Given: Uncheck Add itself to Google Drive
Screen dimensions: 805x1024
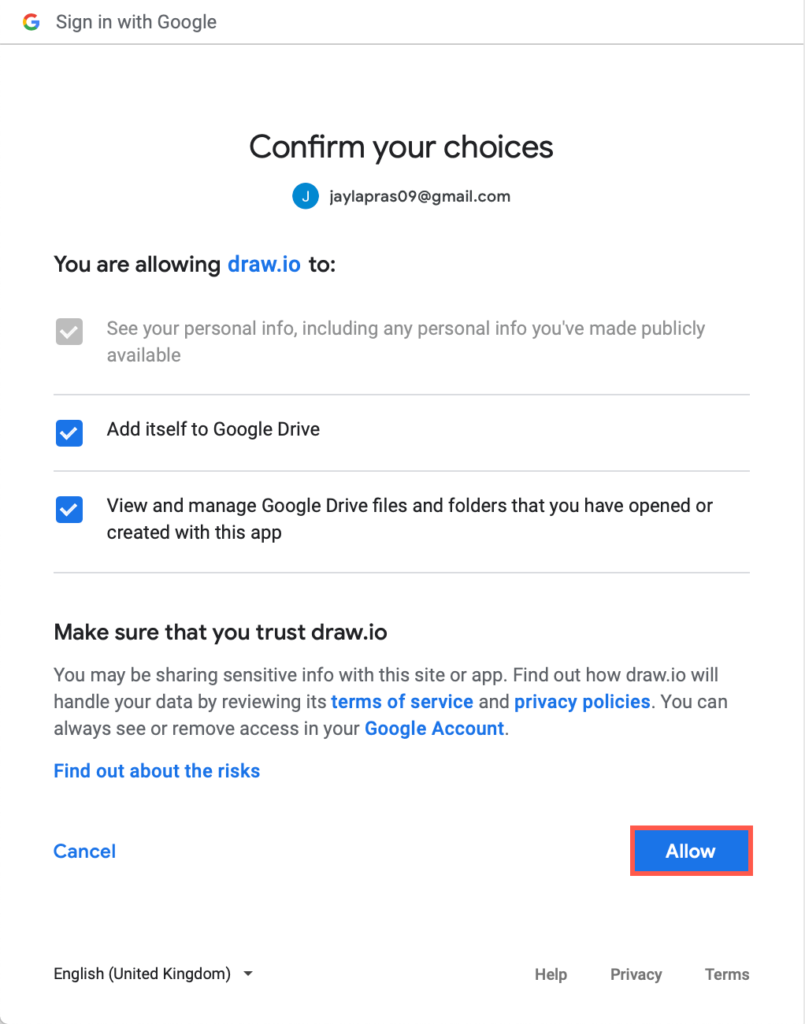Looking at the screenshot, I should 69,432.
